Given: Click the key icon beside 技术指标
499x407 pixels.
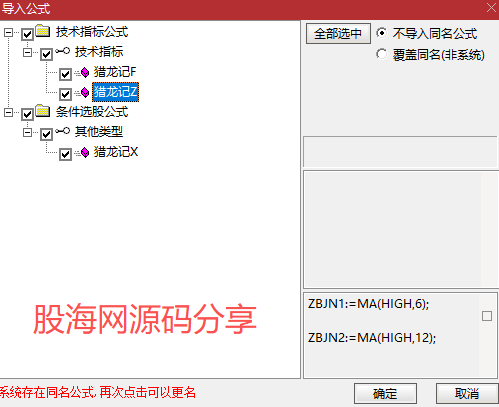Looking at the screenshot, I should tap(63, 51).
